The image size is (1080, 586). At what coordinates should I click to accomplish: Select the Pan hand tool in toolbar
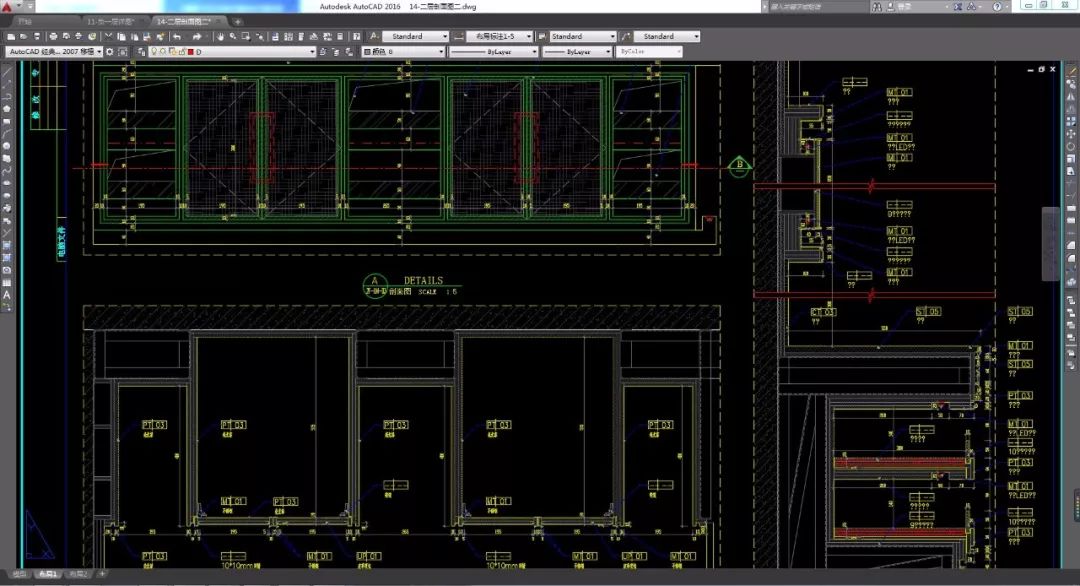(218, 37)
